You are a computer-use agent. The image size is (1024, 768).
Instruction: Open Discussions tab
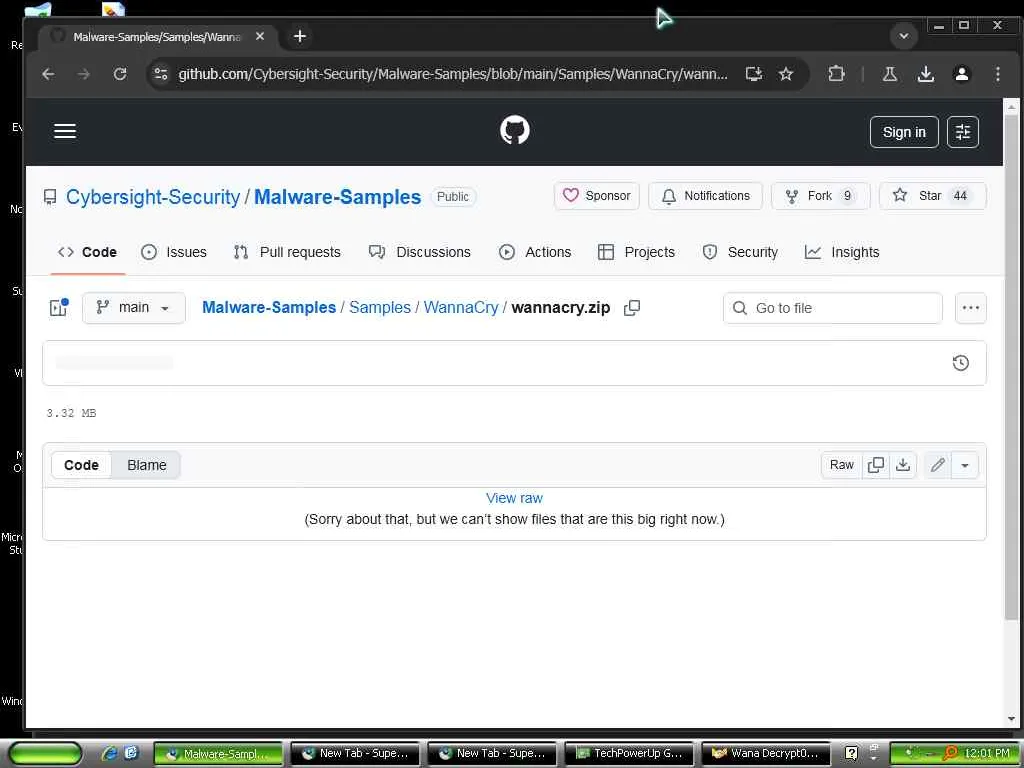(420, 252)
